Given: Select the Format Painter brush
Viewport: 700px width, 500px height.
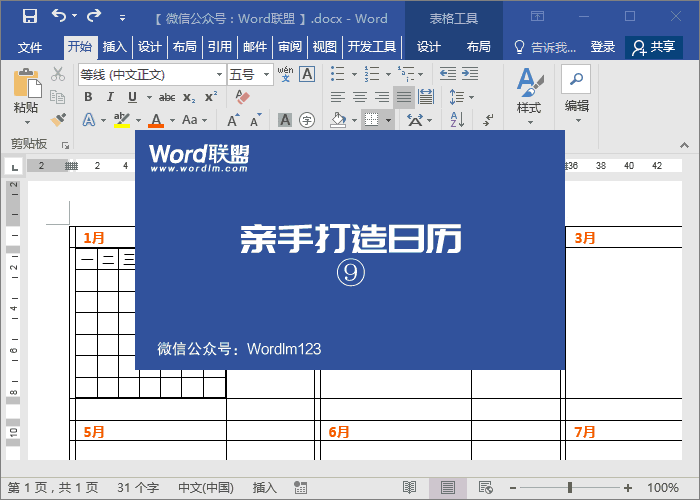Looking at the screenshot, I should coord(58,120).
